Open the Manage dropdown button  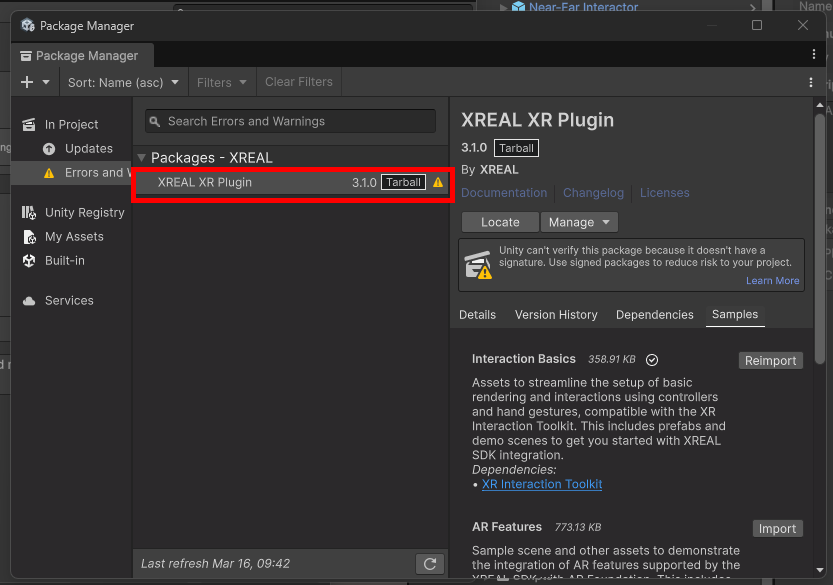tap(579, 222)
